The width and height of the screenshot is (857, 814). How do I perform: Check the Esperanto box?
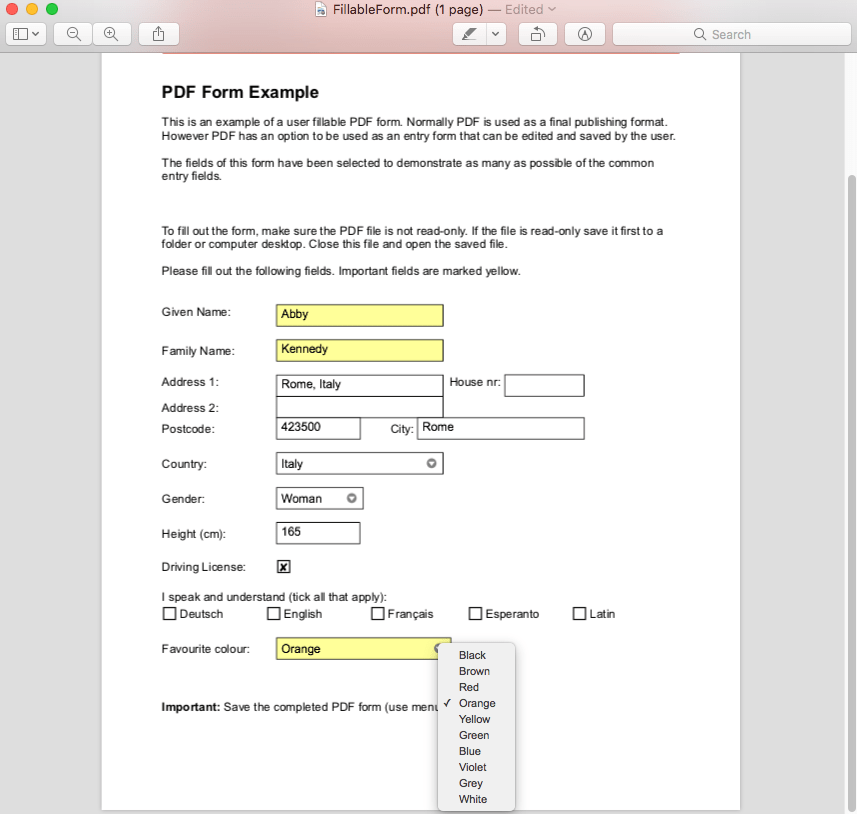coord(475,613)
